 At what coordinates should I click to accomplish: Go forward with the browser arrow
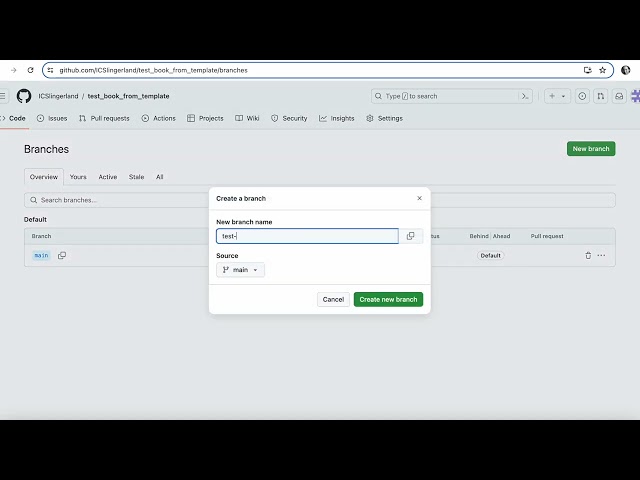[x=13, y=70]
